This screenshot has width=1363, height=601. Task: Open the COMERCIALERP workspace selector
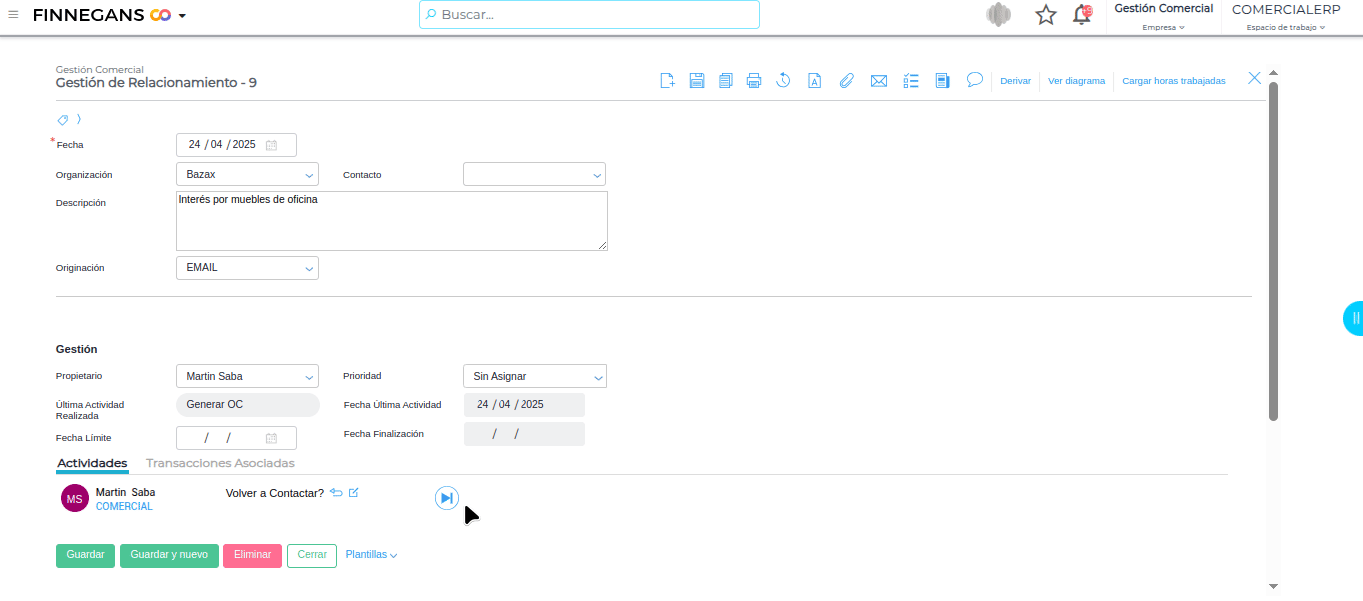(1285, 17)
